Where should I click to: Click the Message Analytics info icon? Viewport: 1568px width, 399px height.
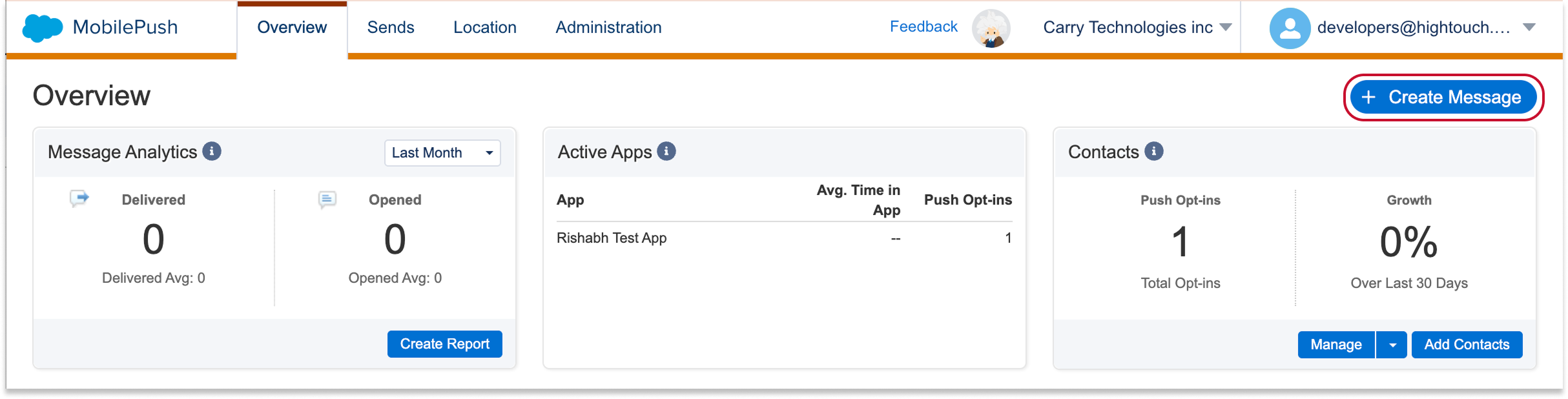(x=212, y=151)
